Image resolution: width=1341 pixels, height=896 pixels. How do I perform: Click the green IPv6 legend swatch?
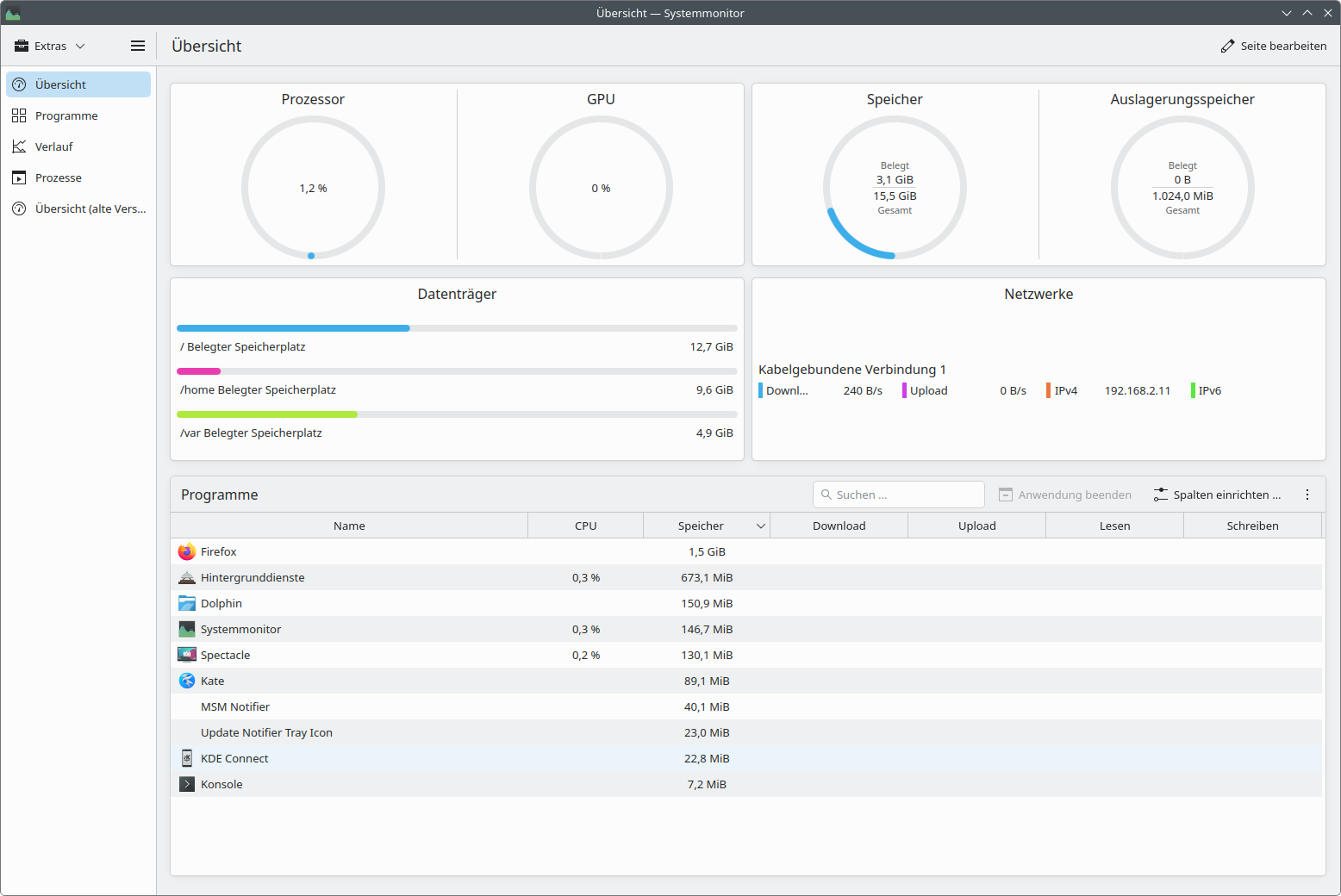pos(1194,390)
